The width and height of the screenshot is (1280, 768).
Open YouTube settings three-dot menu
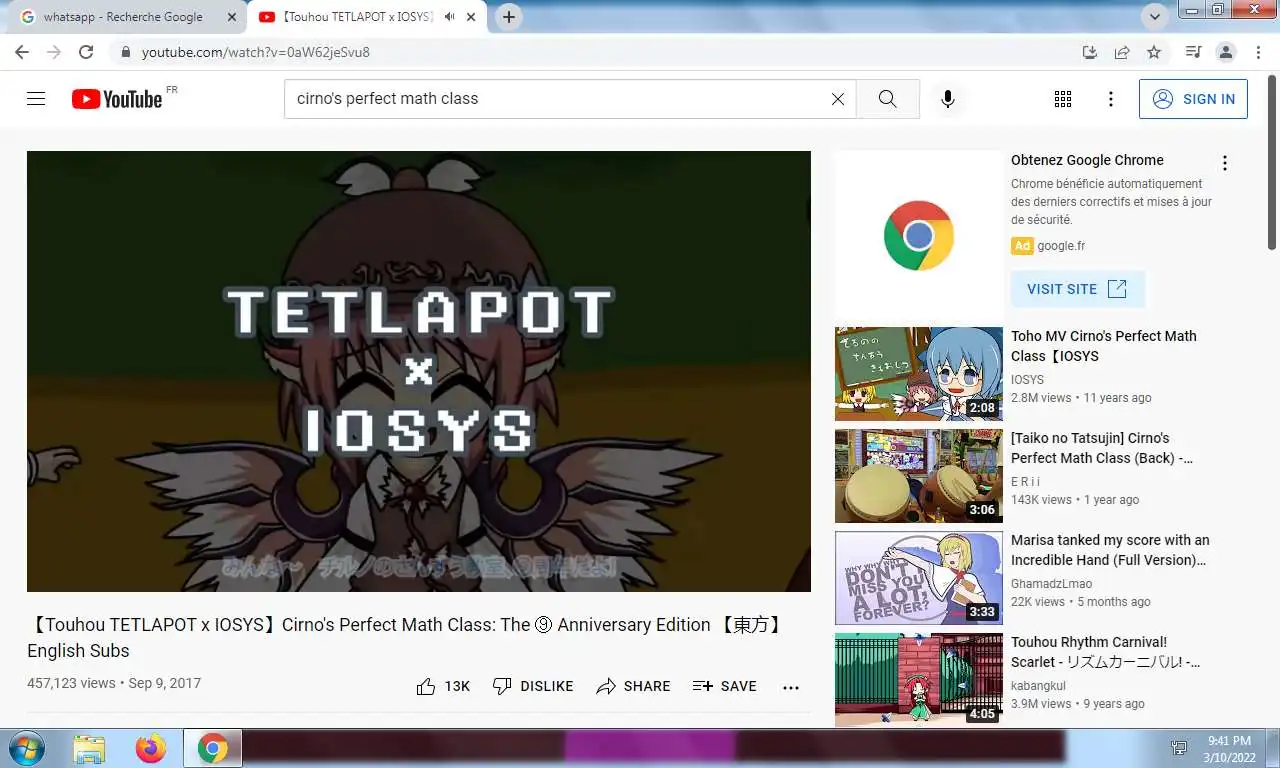[x=1110, y=99]
